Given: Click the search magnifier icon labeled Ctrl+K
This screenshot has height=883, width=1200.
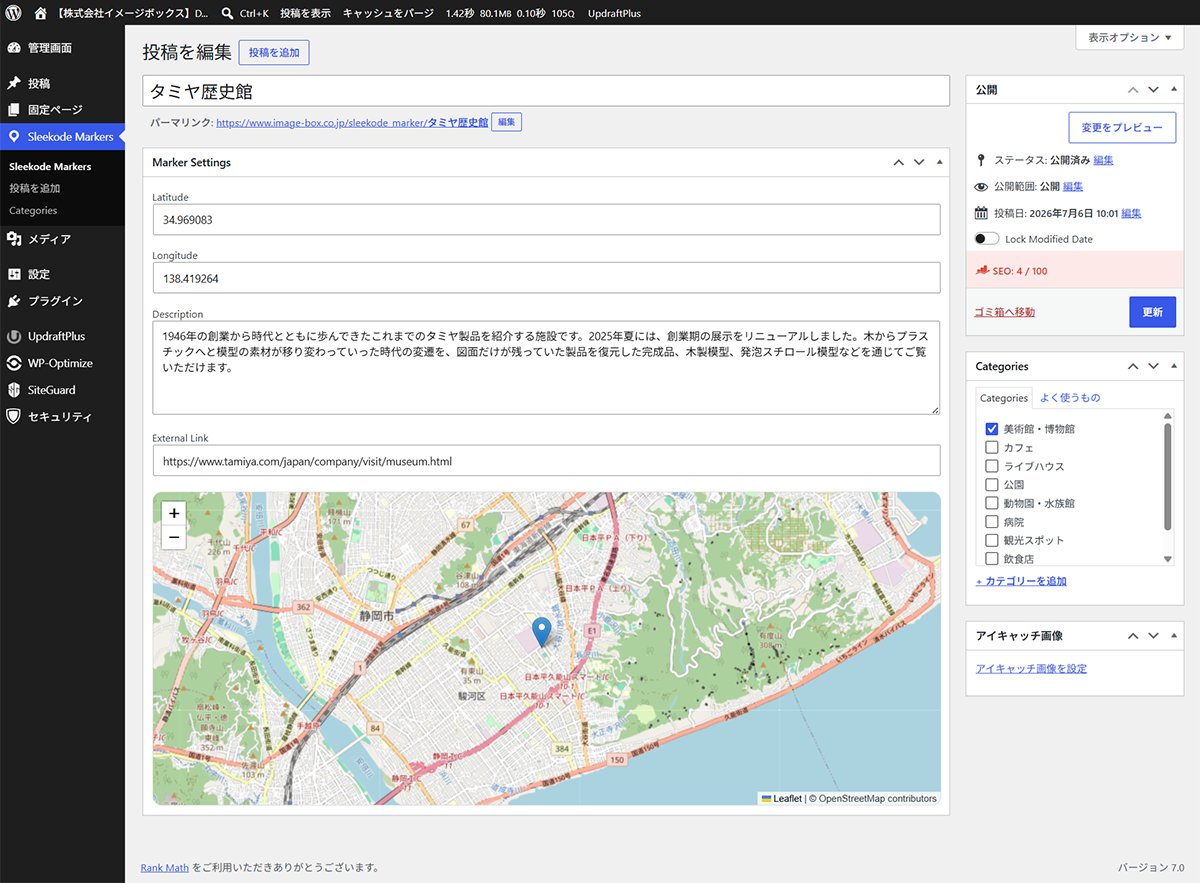Looking at the screenshot, I should [228, 13].
